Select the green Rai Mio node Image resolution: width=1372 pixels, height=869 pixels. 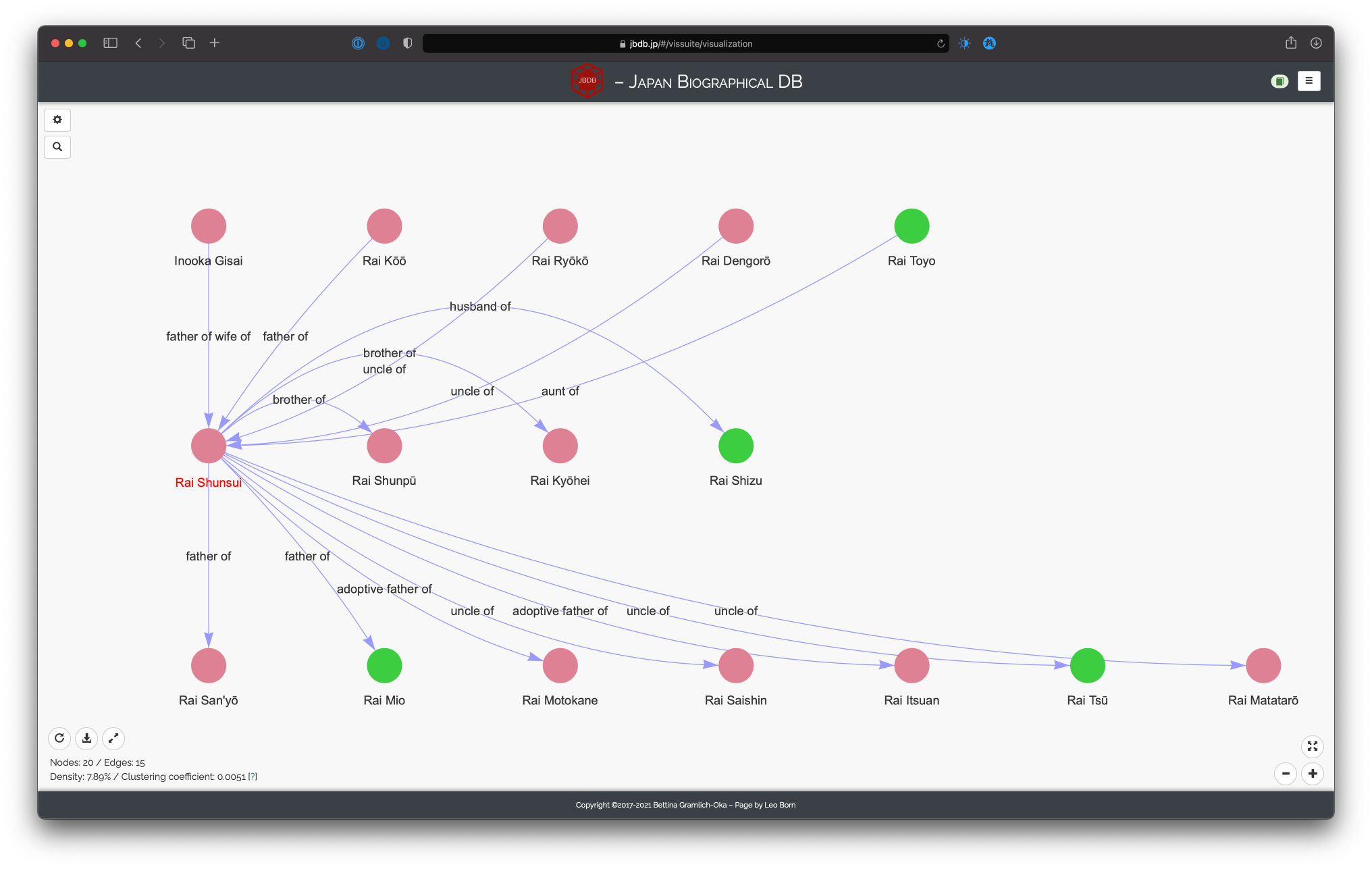(x=384, y=666)
